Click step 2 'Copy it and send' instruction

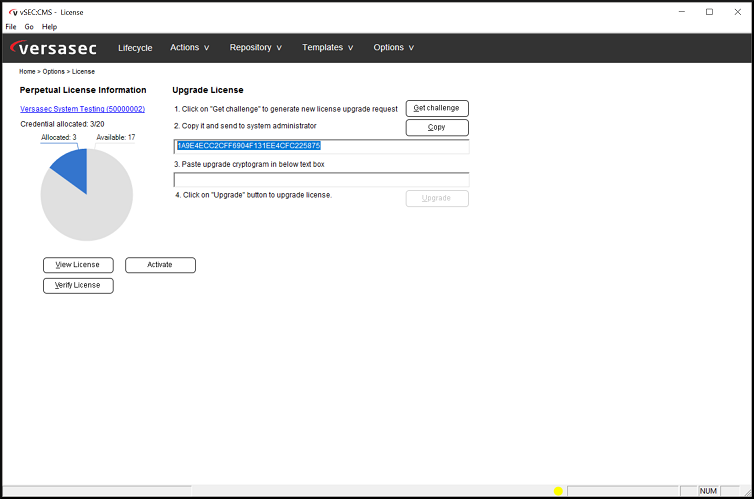click(245, 126)
